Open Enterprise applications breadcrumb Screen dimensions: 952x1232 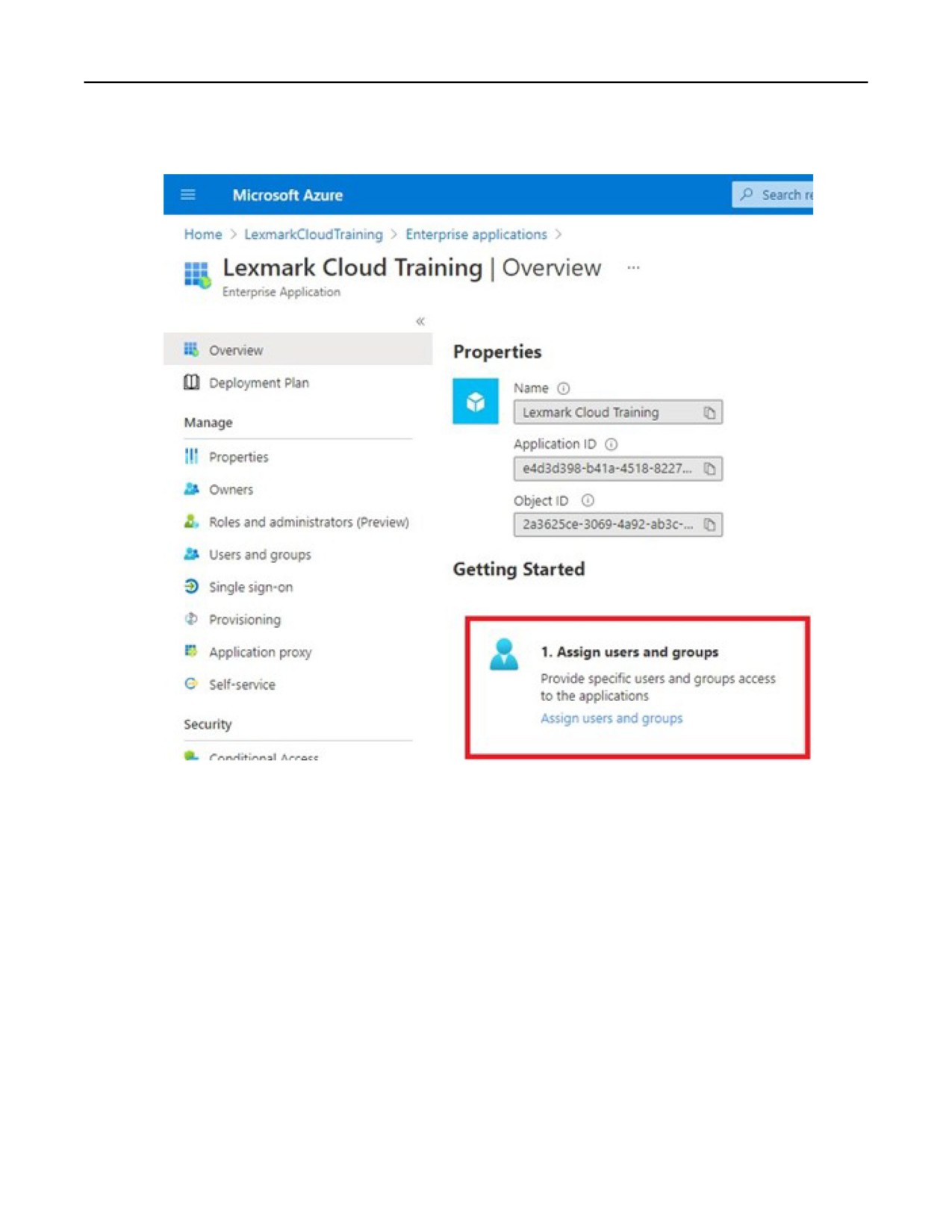point(476,234)
